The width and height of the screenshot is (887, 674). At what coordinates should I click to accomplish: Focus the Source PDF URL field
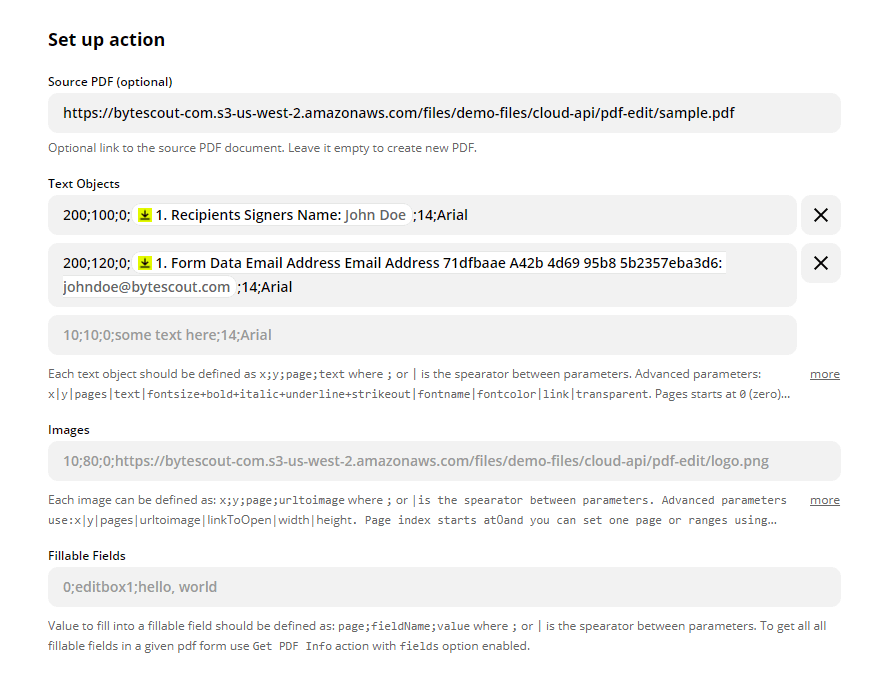tap(444, 113)
